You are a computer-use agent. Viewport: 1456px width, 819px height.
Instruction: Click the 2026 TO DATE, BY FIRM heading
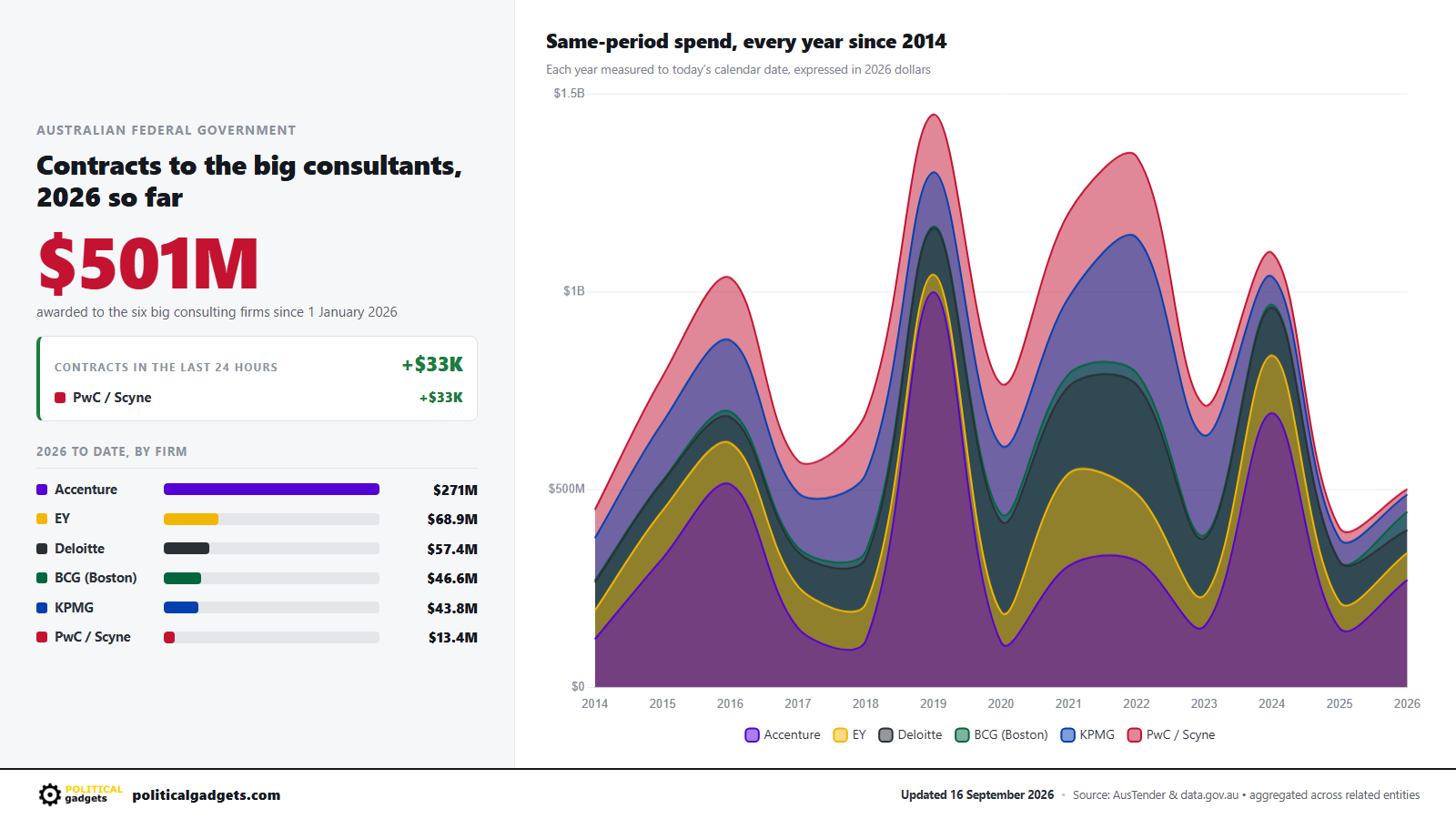click(x=112, y=451)
